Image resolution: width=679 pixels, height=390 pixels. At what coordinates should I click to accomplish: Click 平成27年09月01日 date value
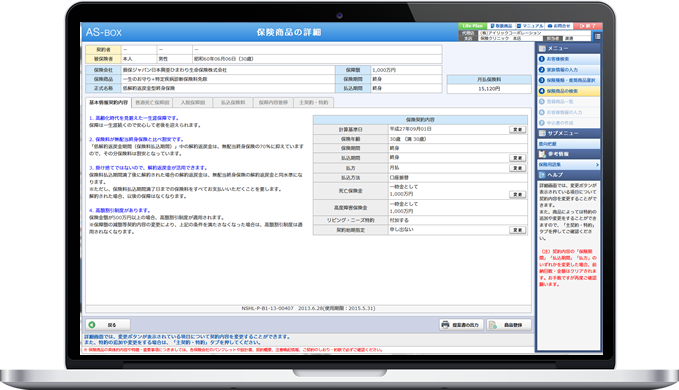[410, 129]
